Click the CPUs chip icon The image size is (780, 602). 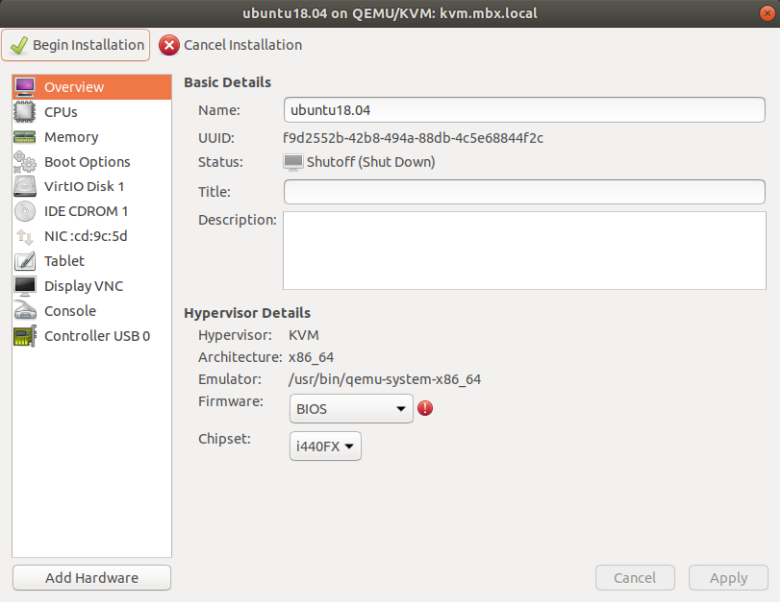(x=24, y=112)
